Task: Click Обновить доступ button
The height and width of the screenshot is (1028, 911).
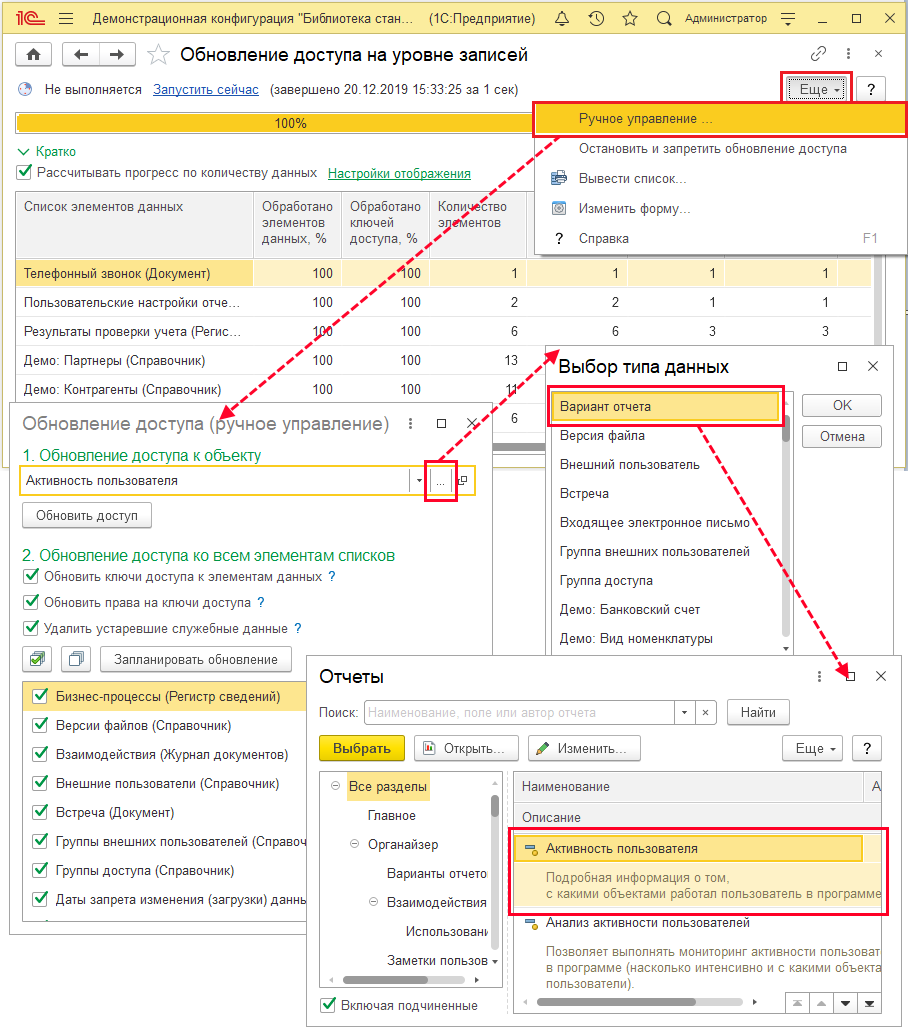Action: (x=87, y=515)
